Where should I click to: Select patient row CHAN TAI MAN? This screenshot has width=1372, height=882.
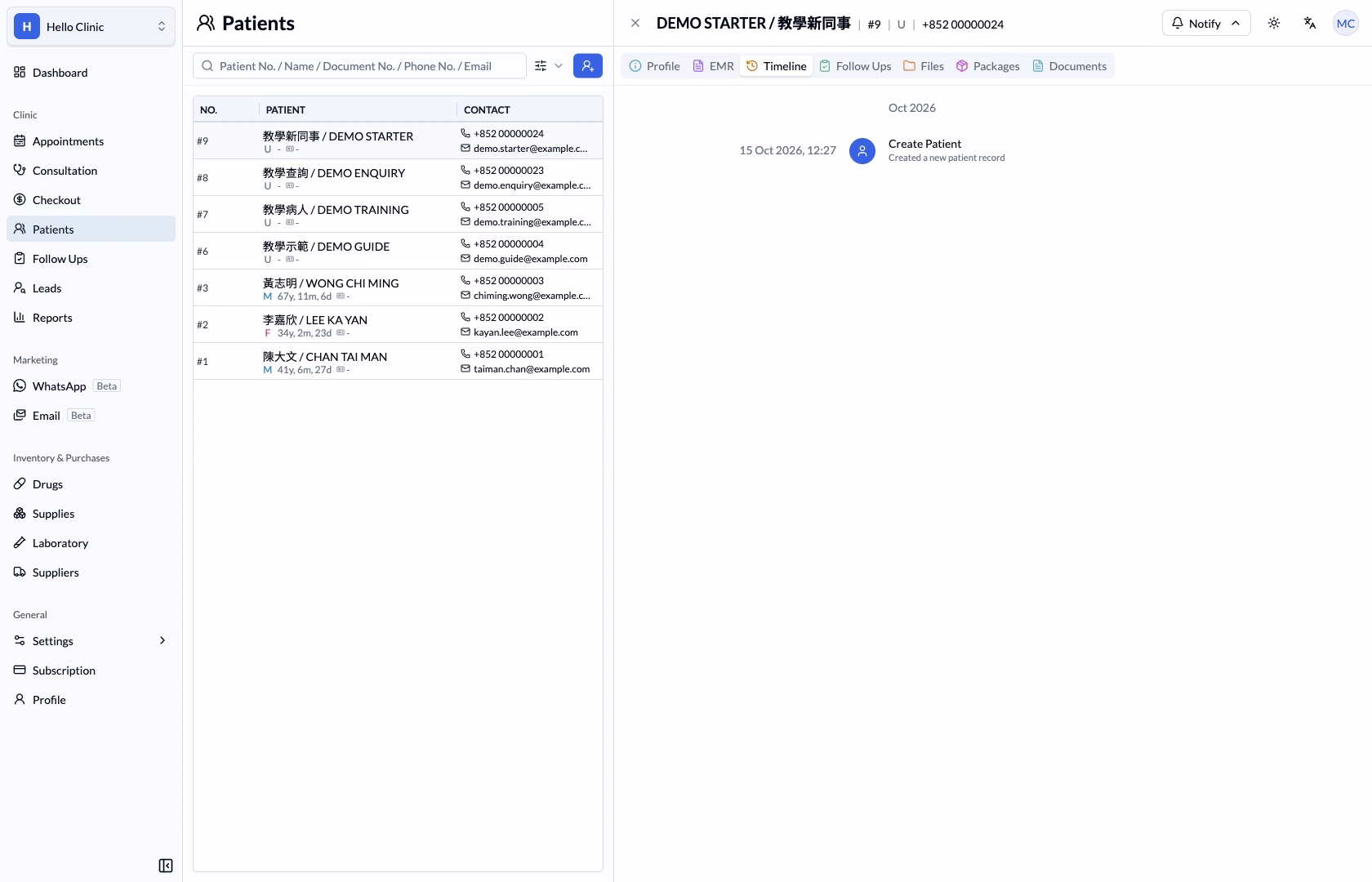click(x=398, y=362)
